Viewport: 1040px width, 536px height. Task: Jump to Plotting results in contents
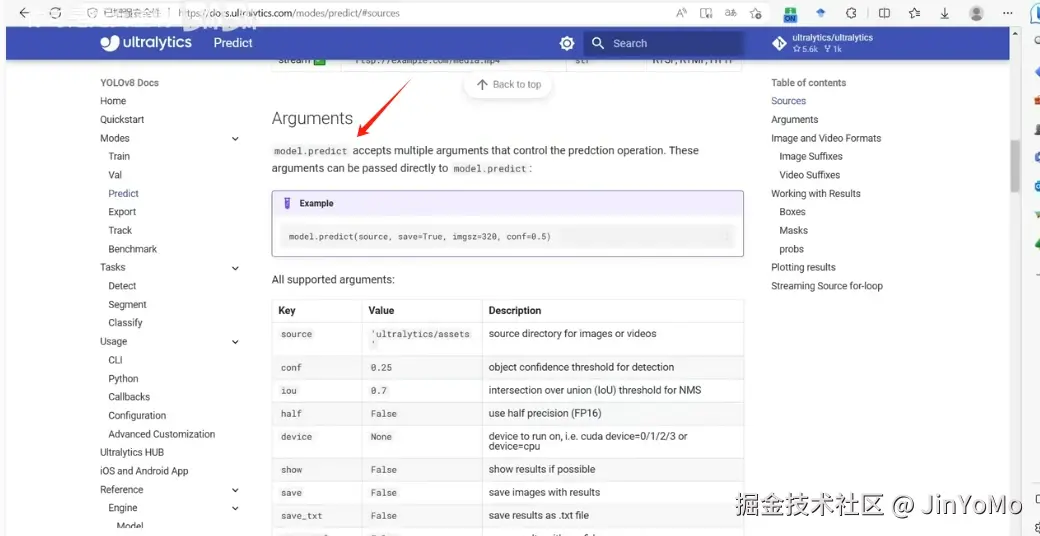coord(803,267)
